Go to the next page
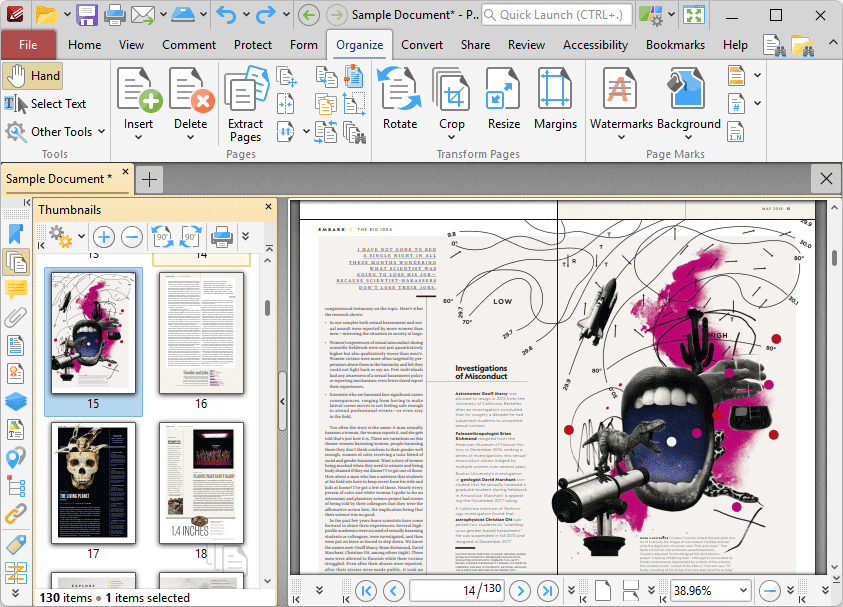Image resolution: width=843 pixels, height=607 pixels. (x=519, y=589)
